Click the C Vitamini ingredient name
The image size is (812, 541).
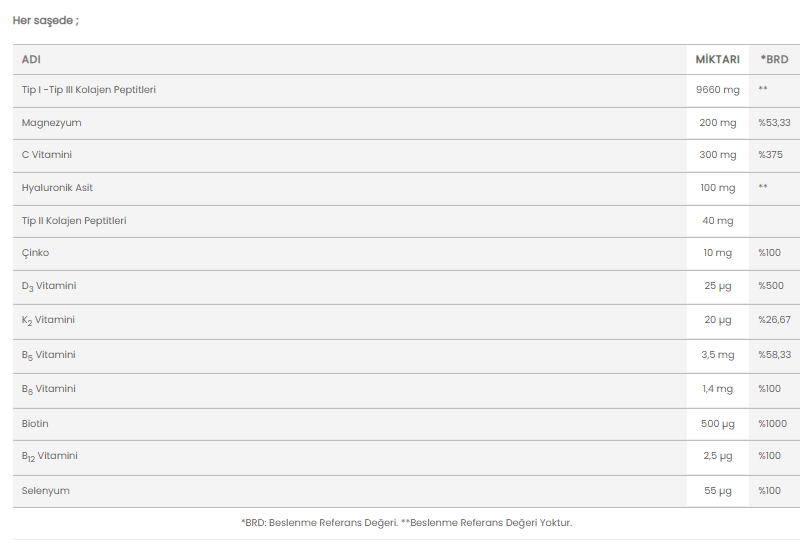[47, 155]
